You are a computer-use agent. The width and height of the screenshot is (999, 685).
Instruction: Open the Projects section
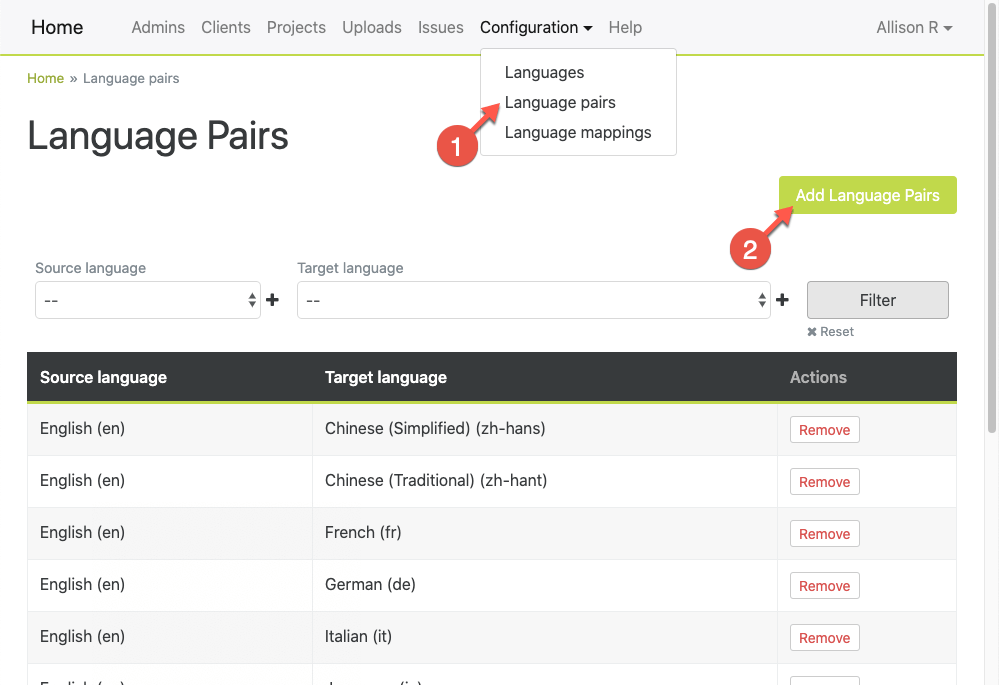296,27
